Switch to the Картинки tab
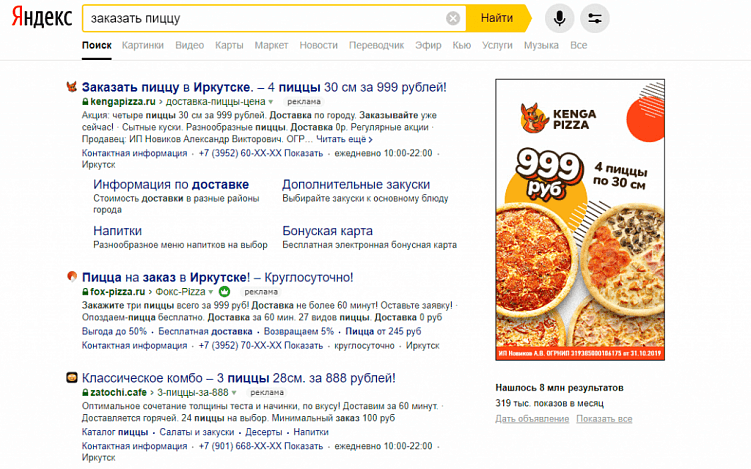 (143, 45)
